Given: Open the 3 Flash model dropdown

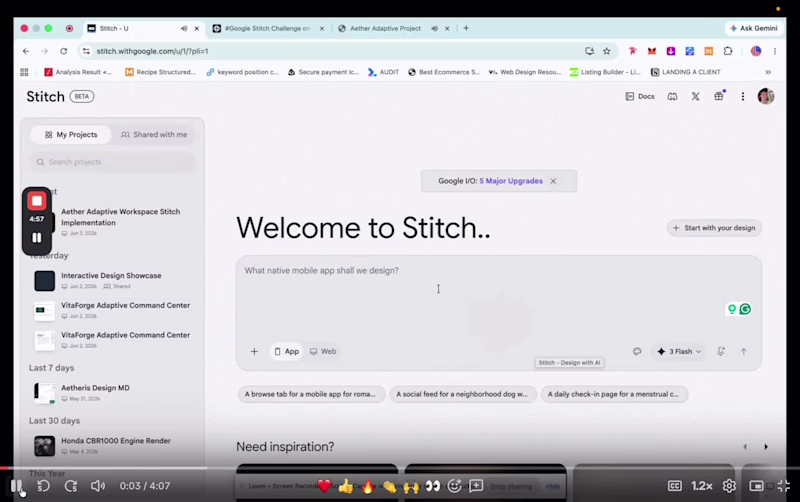Looking at the screenshot, I should (x=679, y=352).
